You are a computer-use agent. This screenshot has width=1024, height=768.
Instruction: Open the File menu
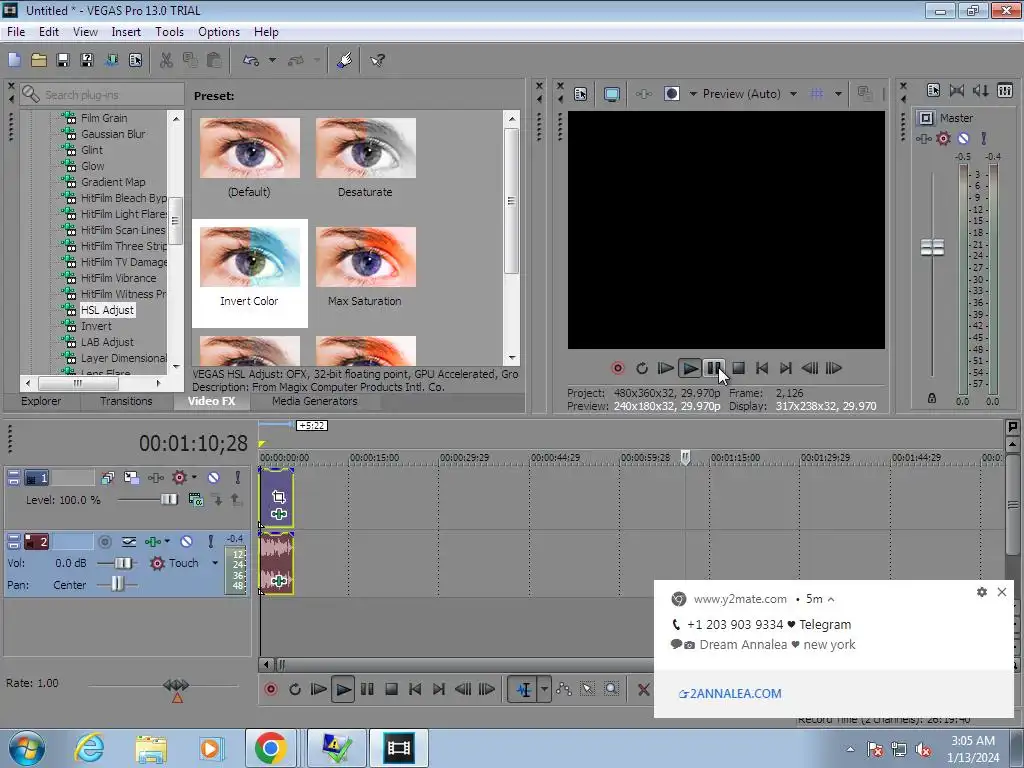tap(16, 31)
